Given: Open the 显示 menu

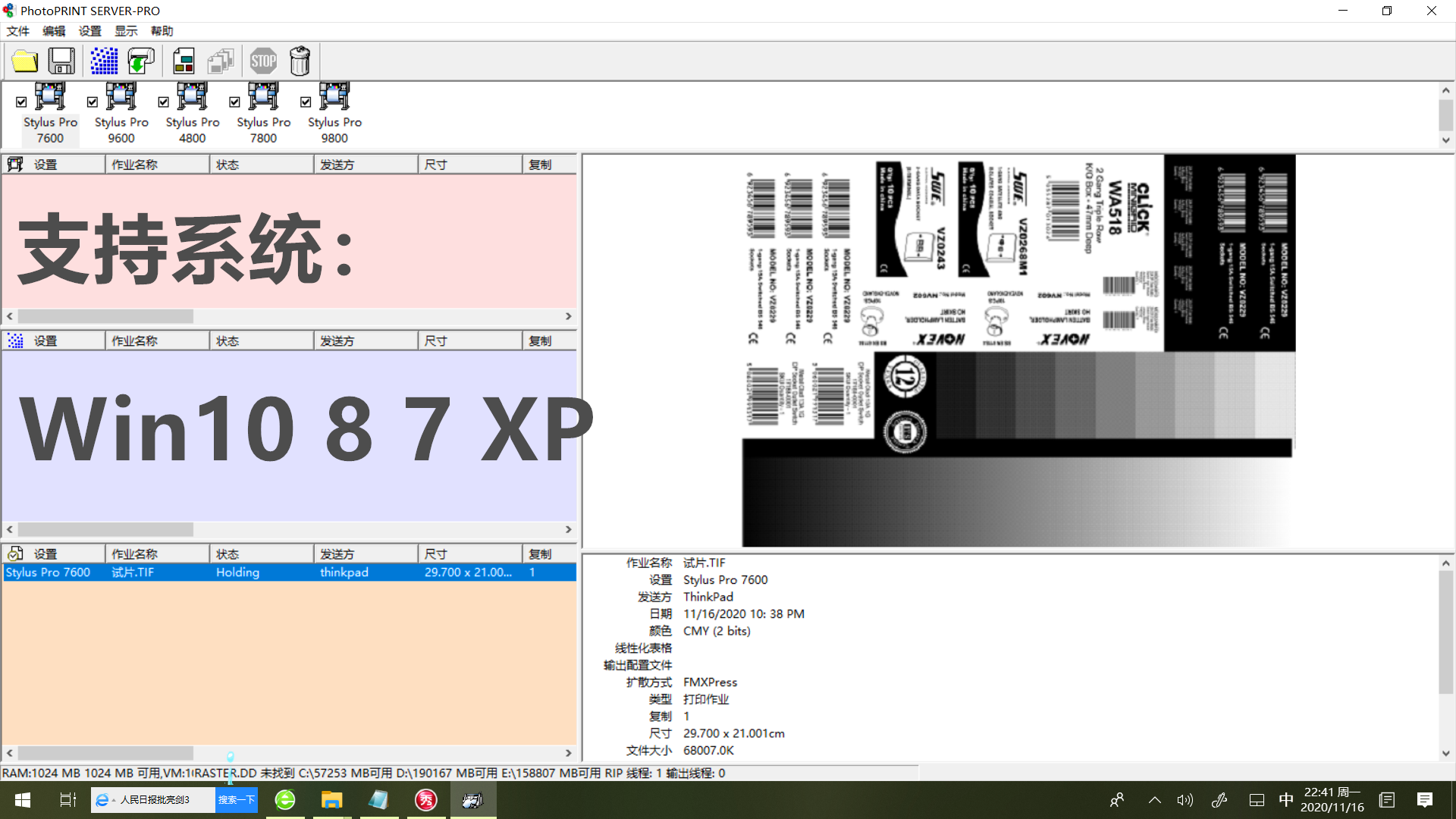Looking at the screenshot, I should (x=126, y=31).
